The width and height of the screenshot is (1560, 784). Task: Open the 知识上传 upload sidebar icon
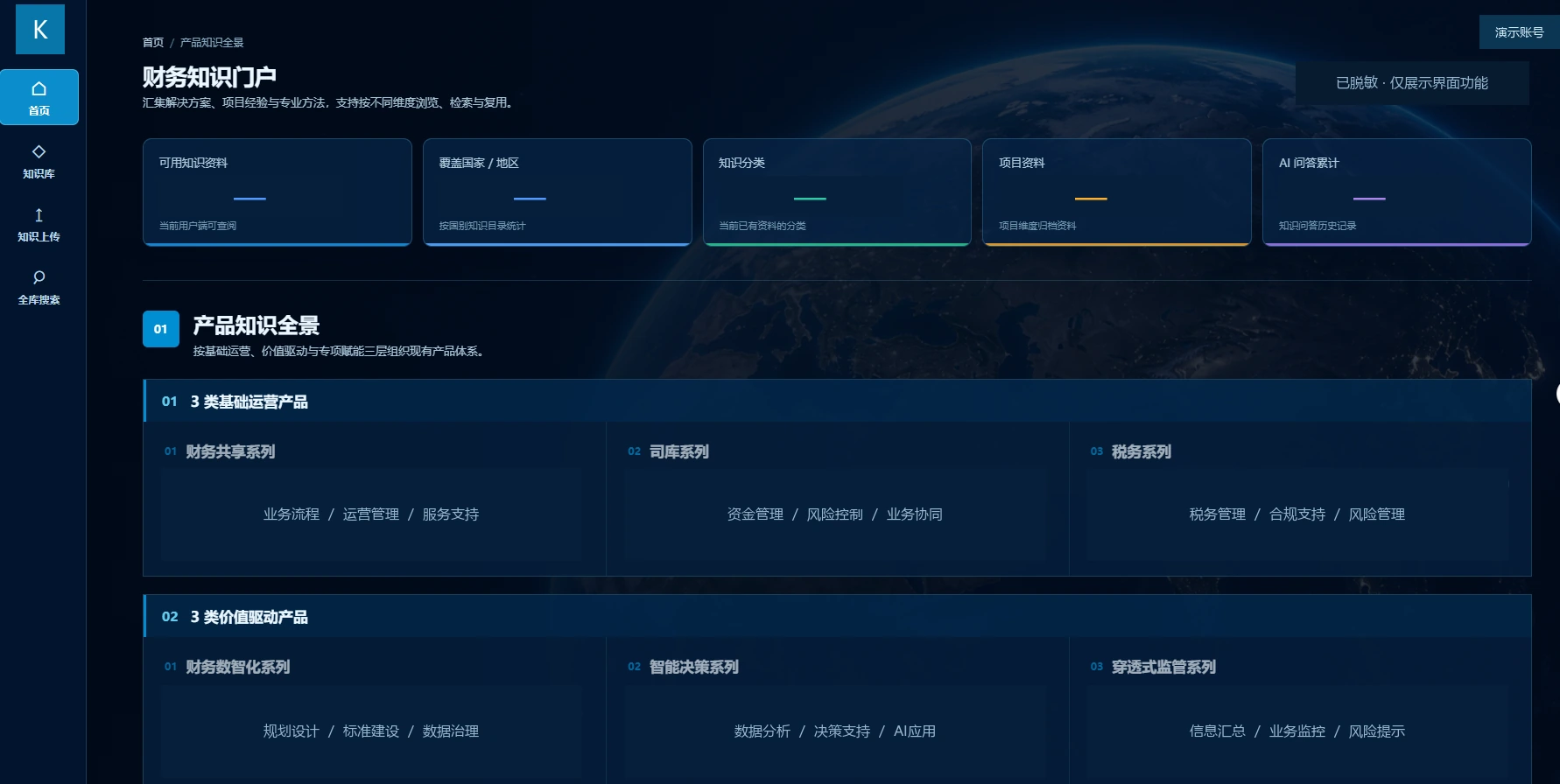point(39,215)
